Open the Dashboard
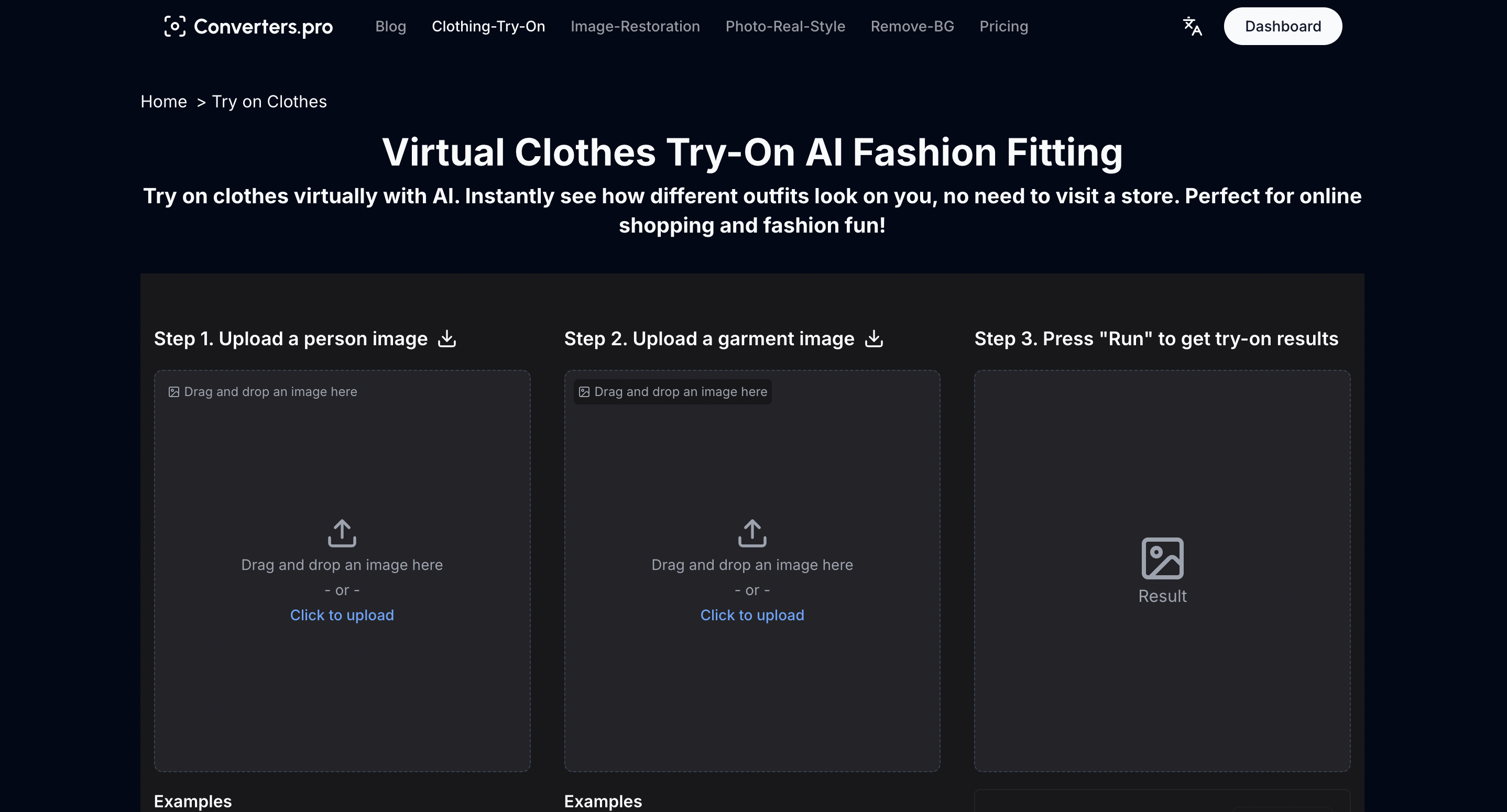This screenshot has width=1507, height=812. click(1283, 26)
